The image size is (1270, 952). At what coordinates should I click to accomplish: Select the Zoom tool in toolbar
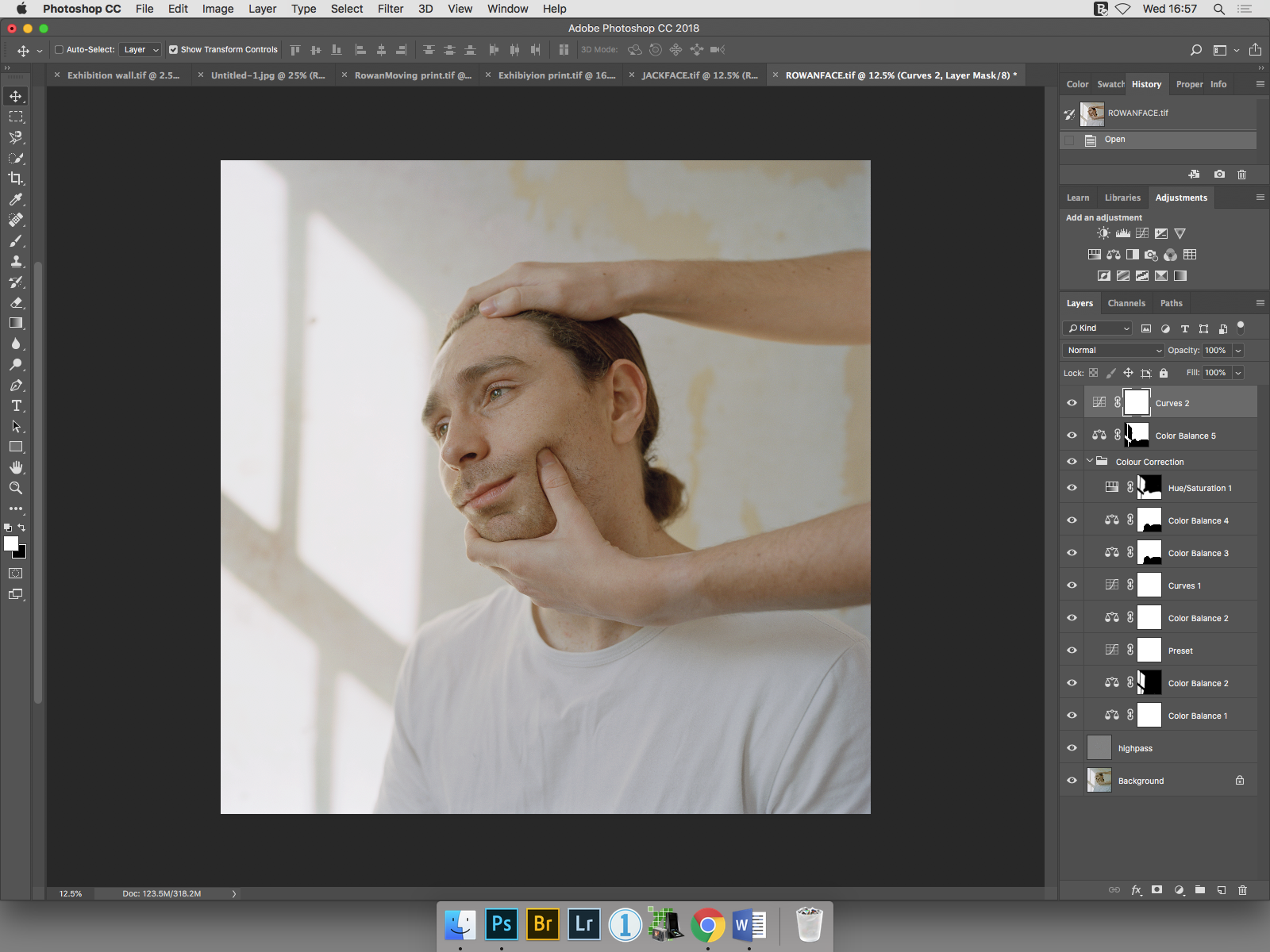(x=16, y=488)
